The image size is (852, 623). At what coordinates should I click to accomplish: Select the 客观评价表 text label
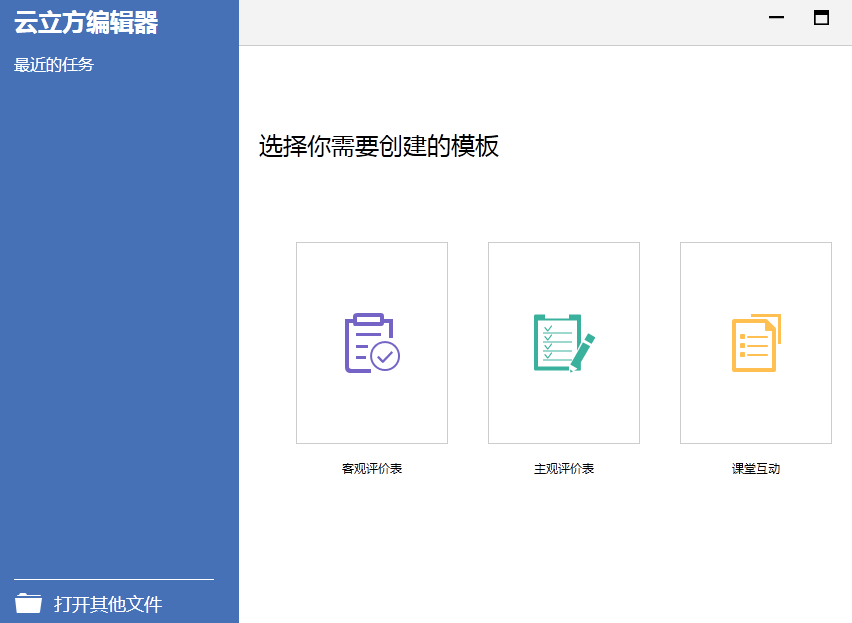[372, 468]
